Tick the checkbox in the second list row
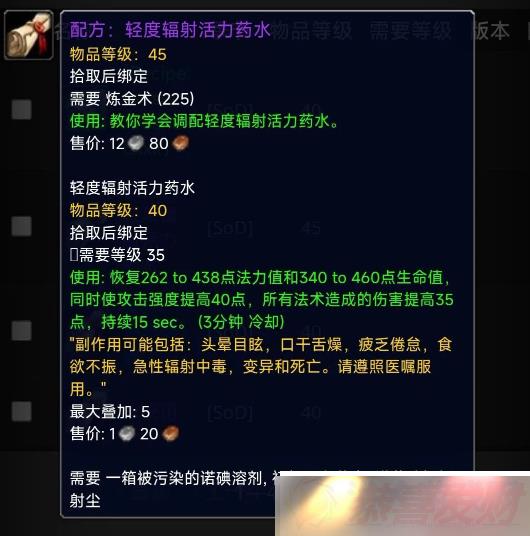 (x=22, y=226)
